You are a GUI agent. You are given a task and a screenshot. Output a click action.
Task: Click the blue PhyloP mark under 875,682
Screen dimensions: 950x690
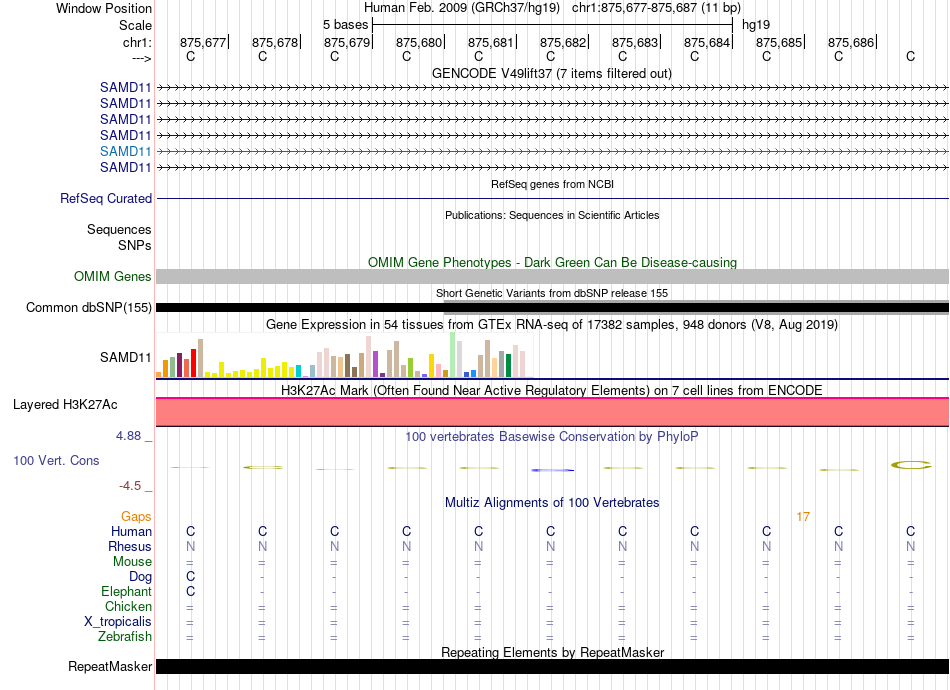click(x=552, y=470)
